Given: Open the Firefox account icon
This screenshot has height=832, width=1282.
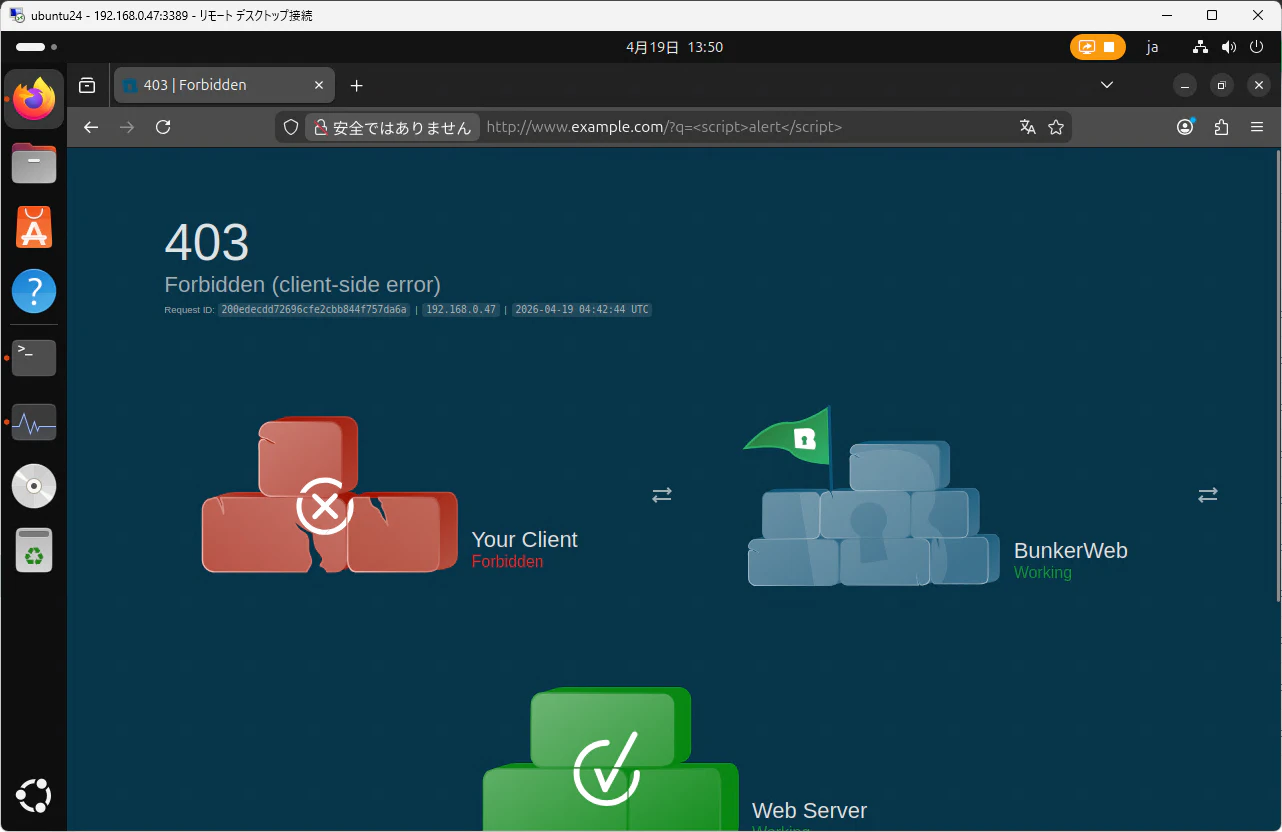Looking at the screenshot, I should pos(1185,127).
